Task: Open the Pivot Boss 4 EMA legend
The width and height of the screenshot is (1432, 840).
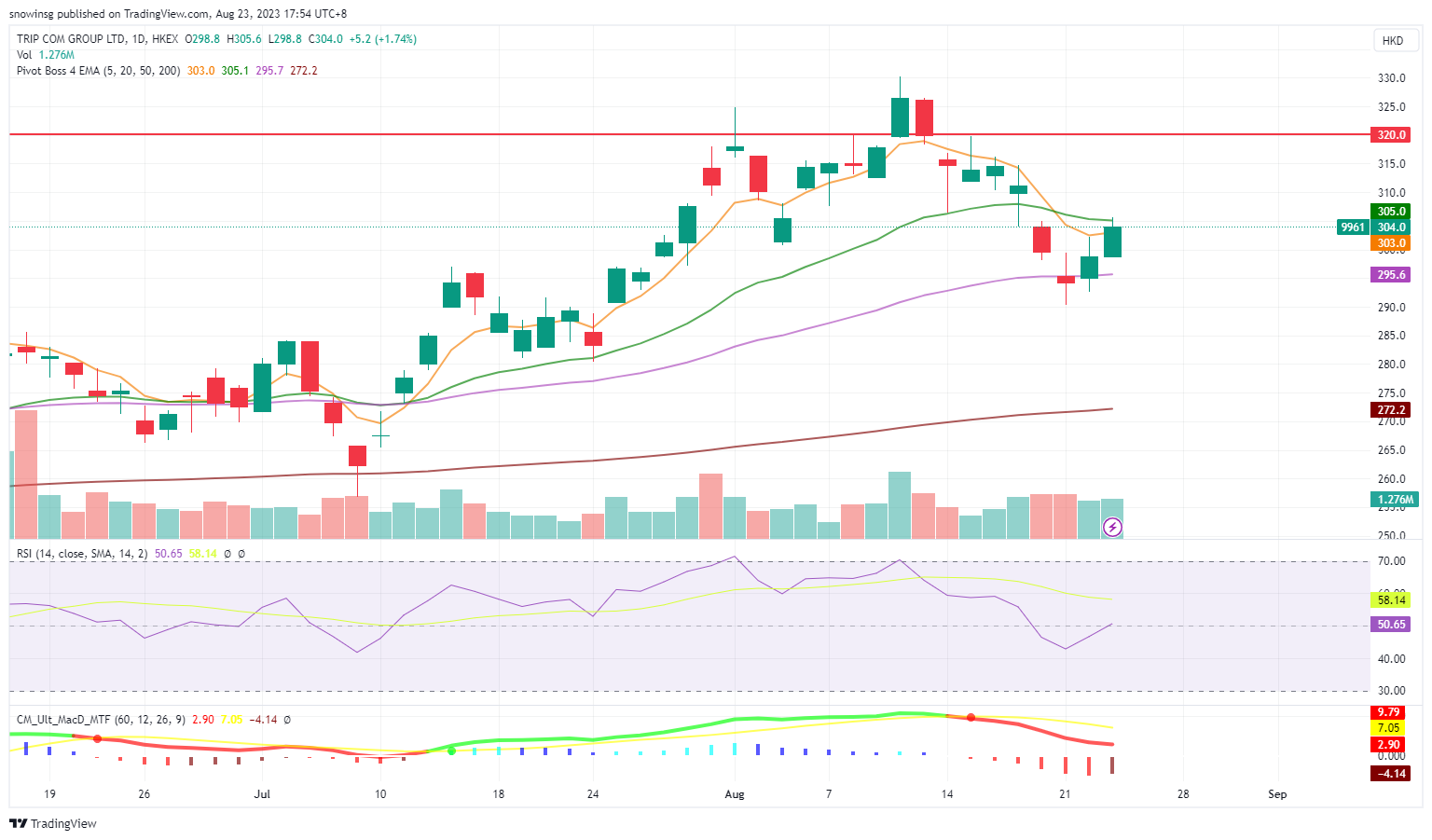Action: [x=99, y=71]
